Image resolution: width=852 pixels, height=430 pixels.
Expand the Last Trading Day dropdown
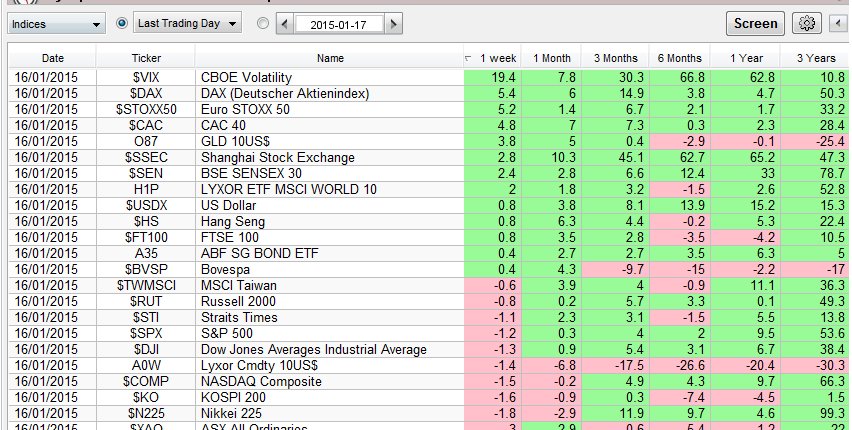tap(188, 23)
